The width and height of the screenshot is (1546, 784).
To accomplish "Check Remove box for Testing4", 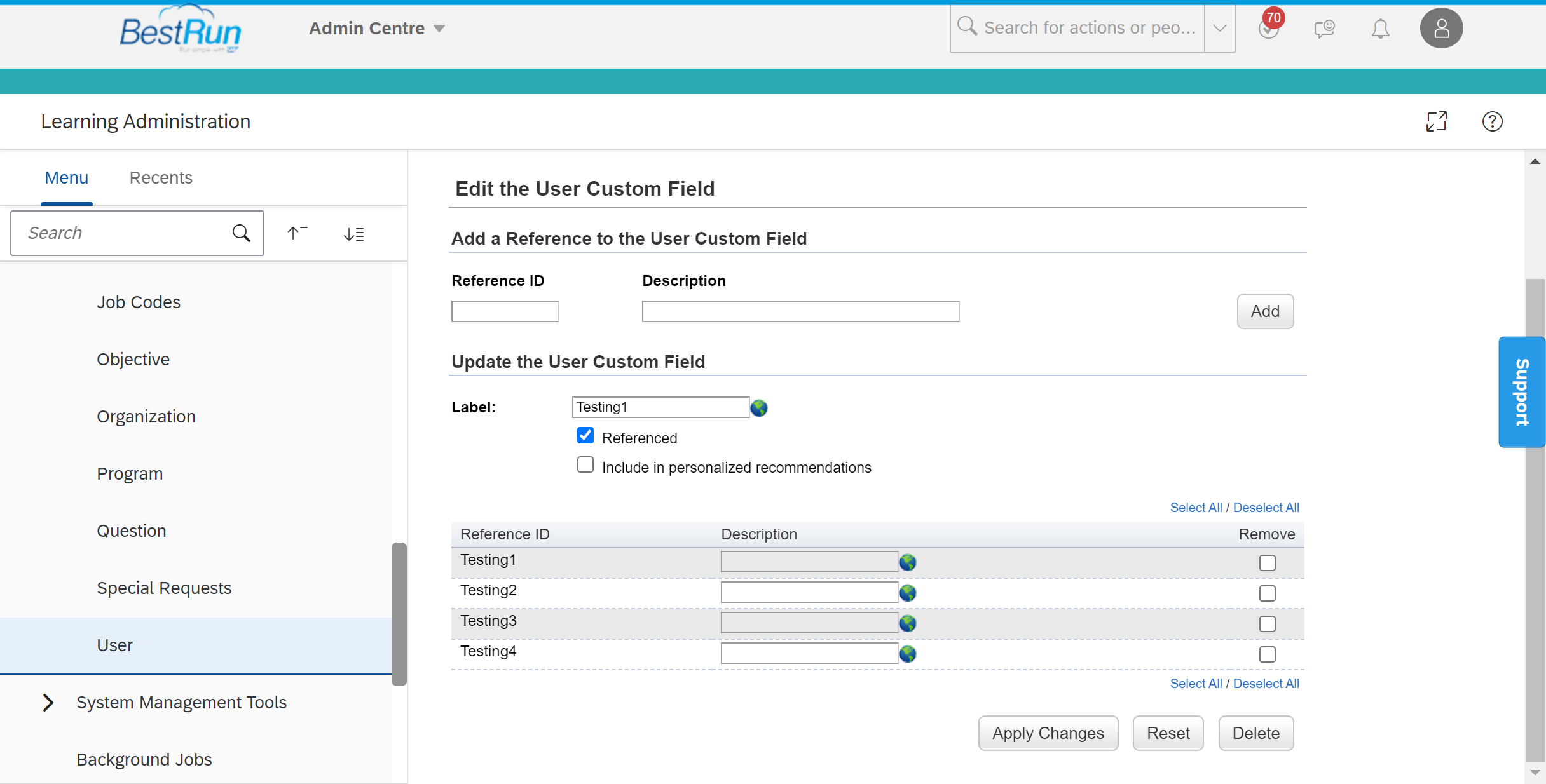I will [1268, 654].
